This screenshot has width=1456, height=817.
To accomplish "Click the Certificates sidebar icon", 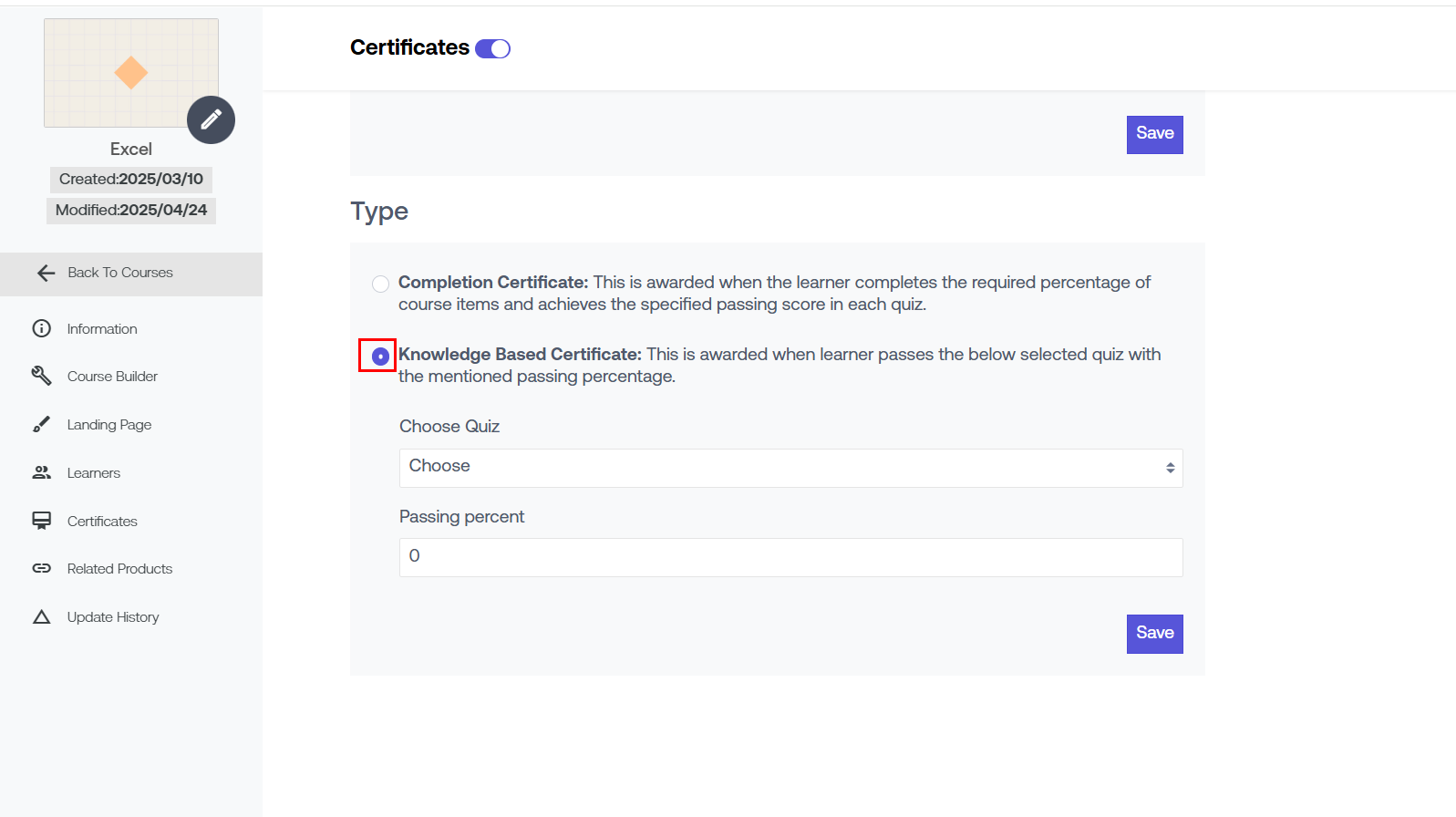I will coord(42,521).
